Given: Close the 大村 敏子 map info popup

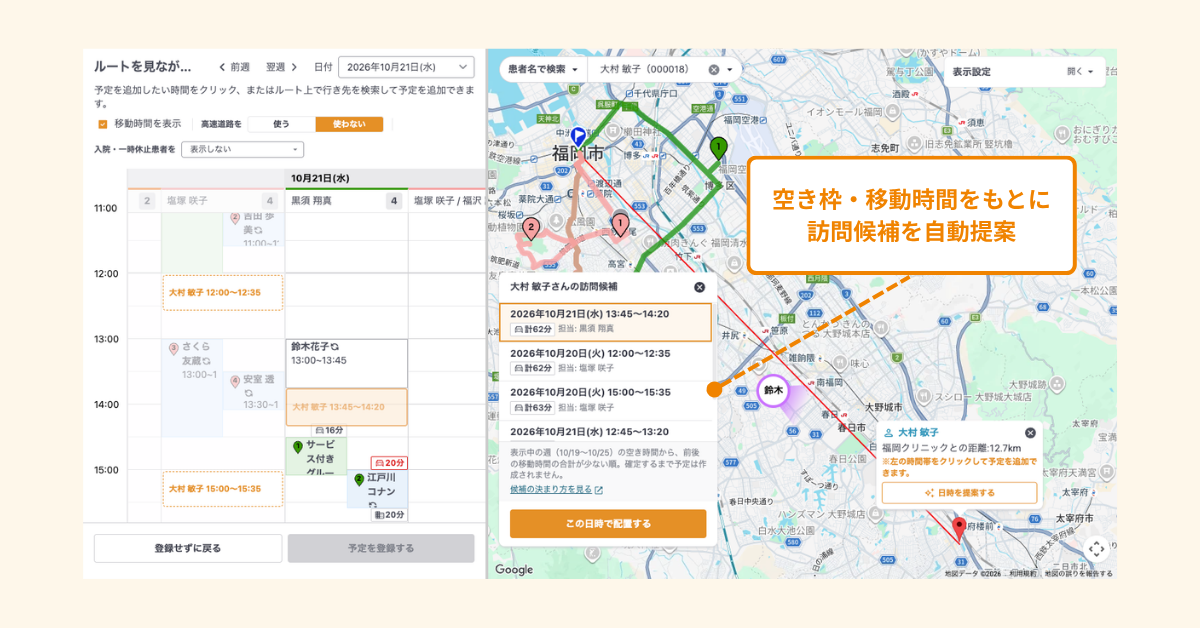Looking at the screenshot, I should tap(1030, 433).
